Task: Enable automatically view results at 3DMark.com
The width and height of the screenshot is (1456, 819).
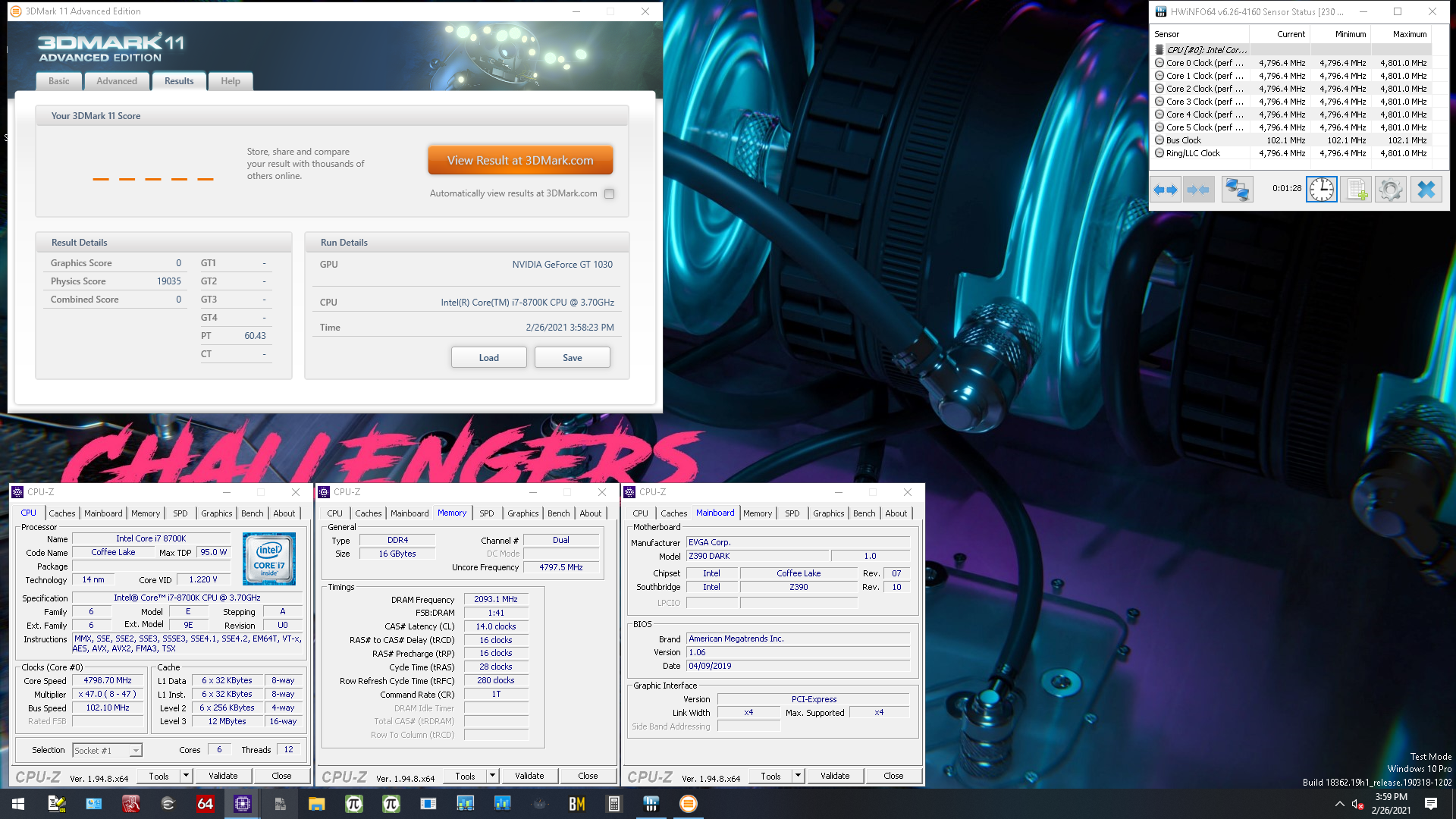Action: coord(609,193)
